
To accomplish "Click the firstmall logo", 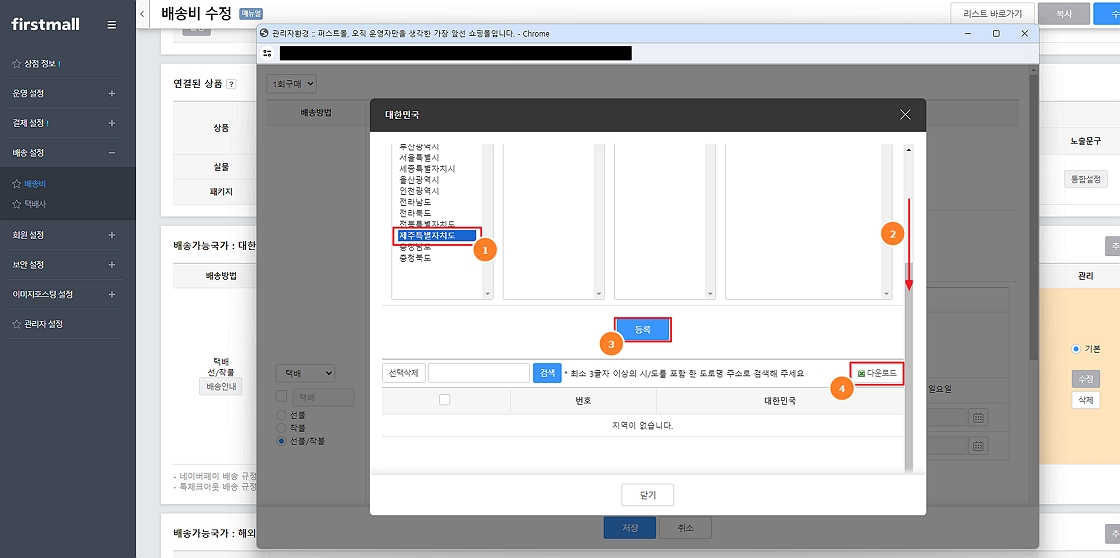I will click(x=46, y=24).
